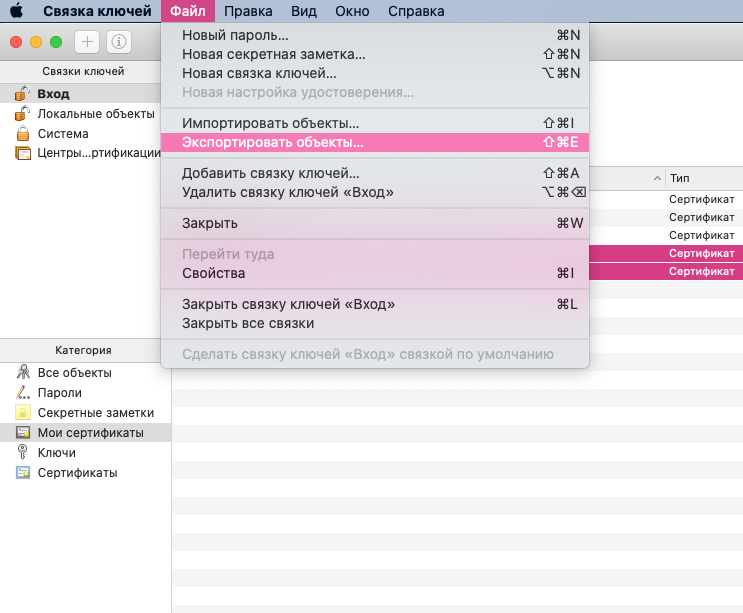The width and height of the screenshot is (743, 613).
Task: Click the green zoom window button
Action: pos(56,42)
